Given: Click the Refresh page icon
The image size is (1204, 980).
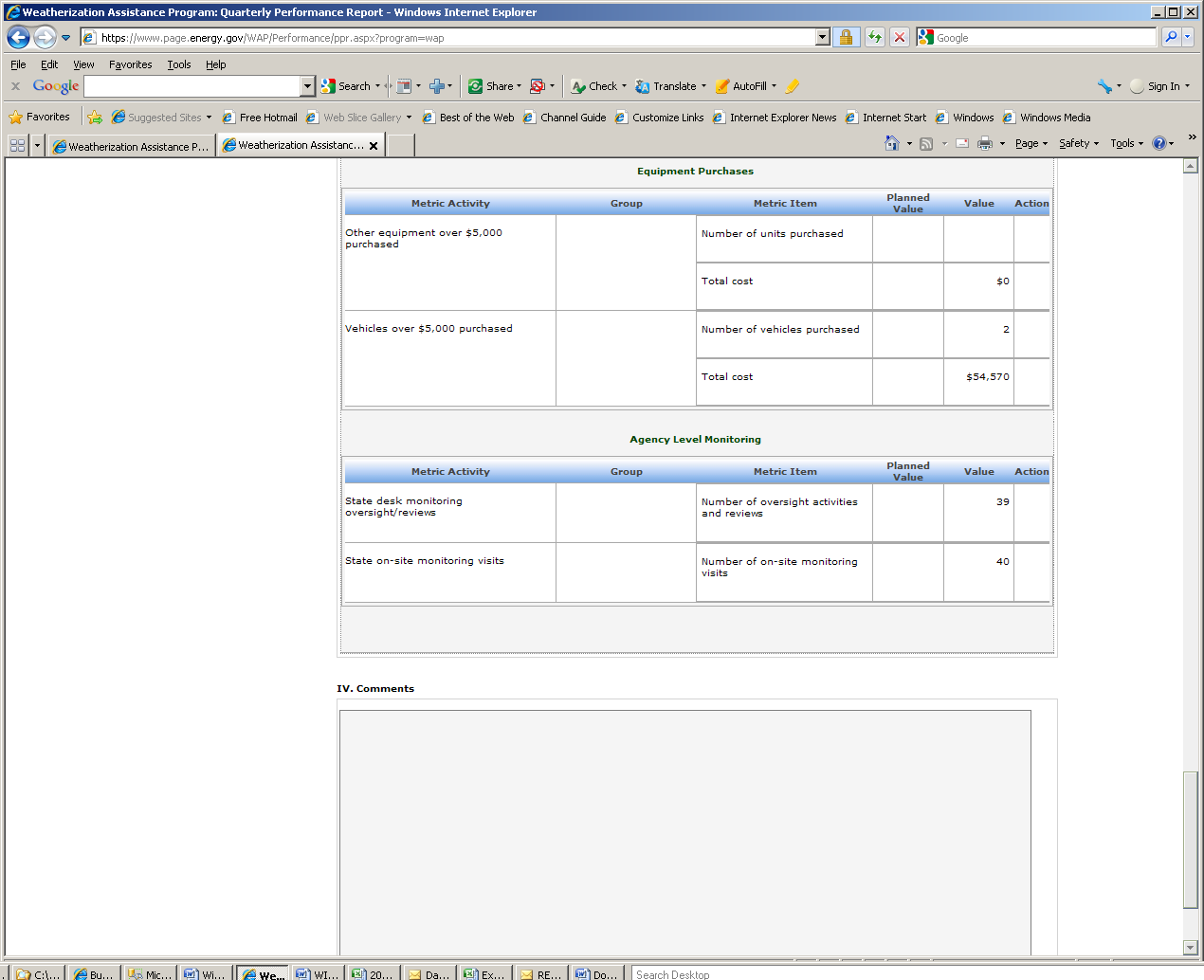Looking at the screenshot, I should pyautogui.click(x=874, y=38).
